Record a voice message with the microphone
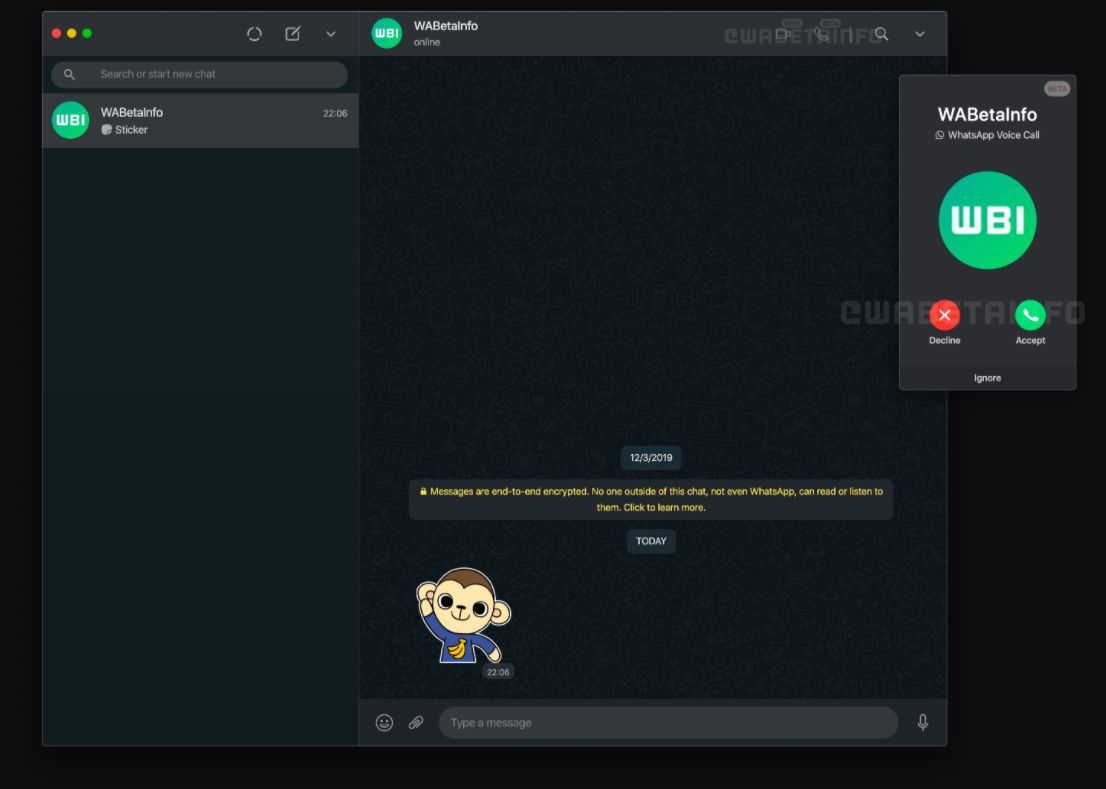 click(923, 722)
